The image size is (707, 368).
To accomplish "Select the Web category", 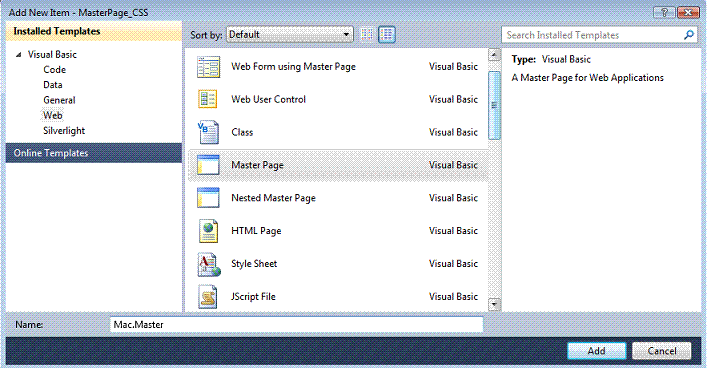I will (x=53, y=115).
